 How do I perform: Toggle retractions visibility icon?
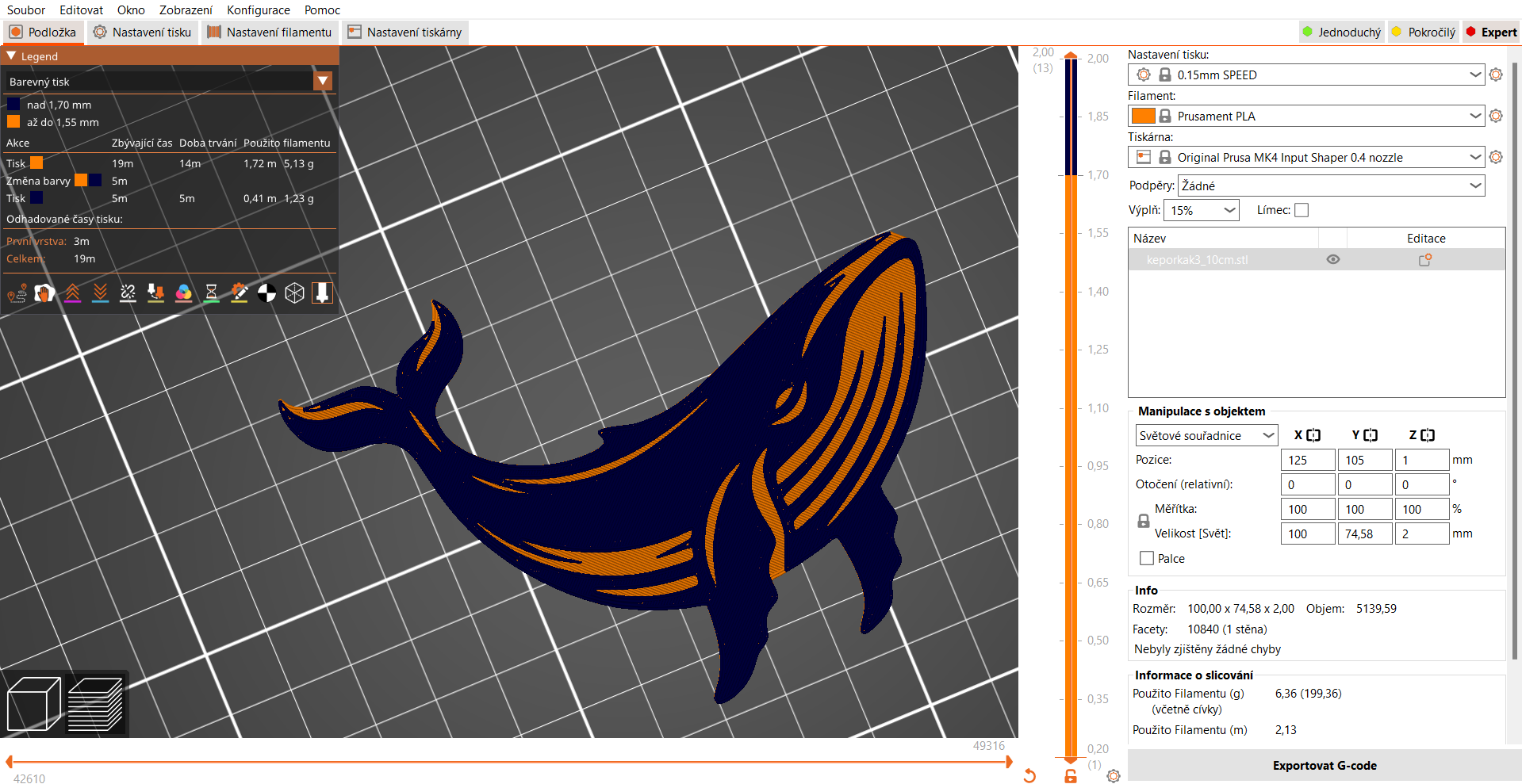tap(72, 293)
